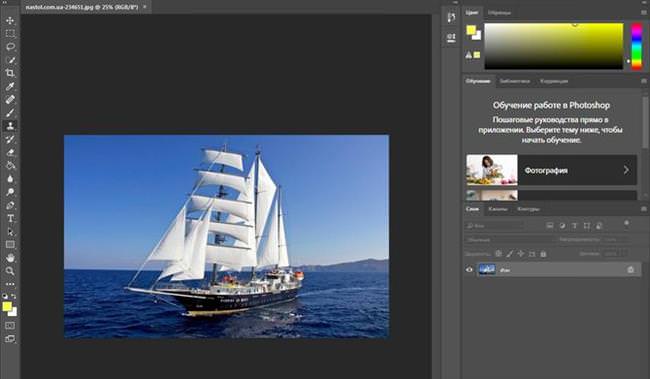650x379 pixels.
Task: Open the blend mode dropdown in Layers panel
Action: click(x=508, y=240)
